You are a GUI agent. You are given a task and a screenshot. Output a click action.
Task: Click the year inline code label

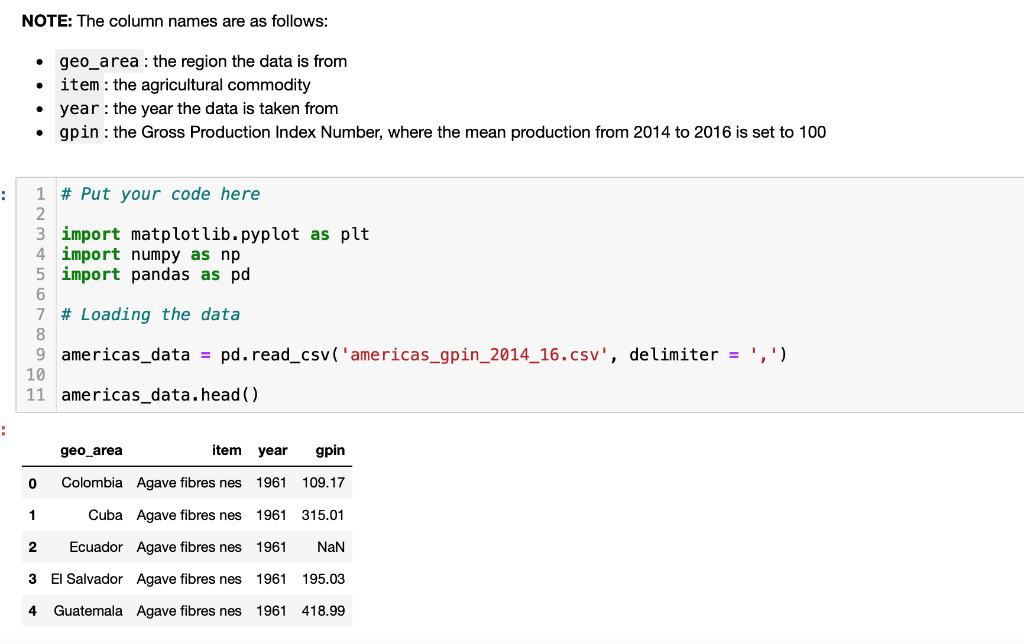79,108
